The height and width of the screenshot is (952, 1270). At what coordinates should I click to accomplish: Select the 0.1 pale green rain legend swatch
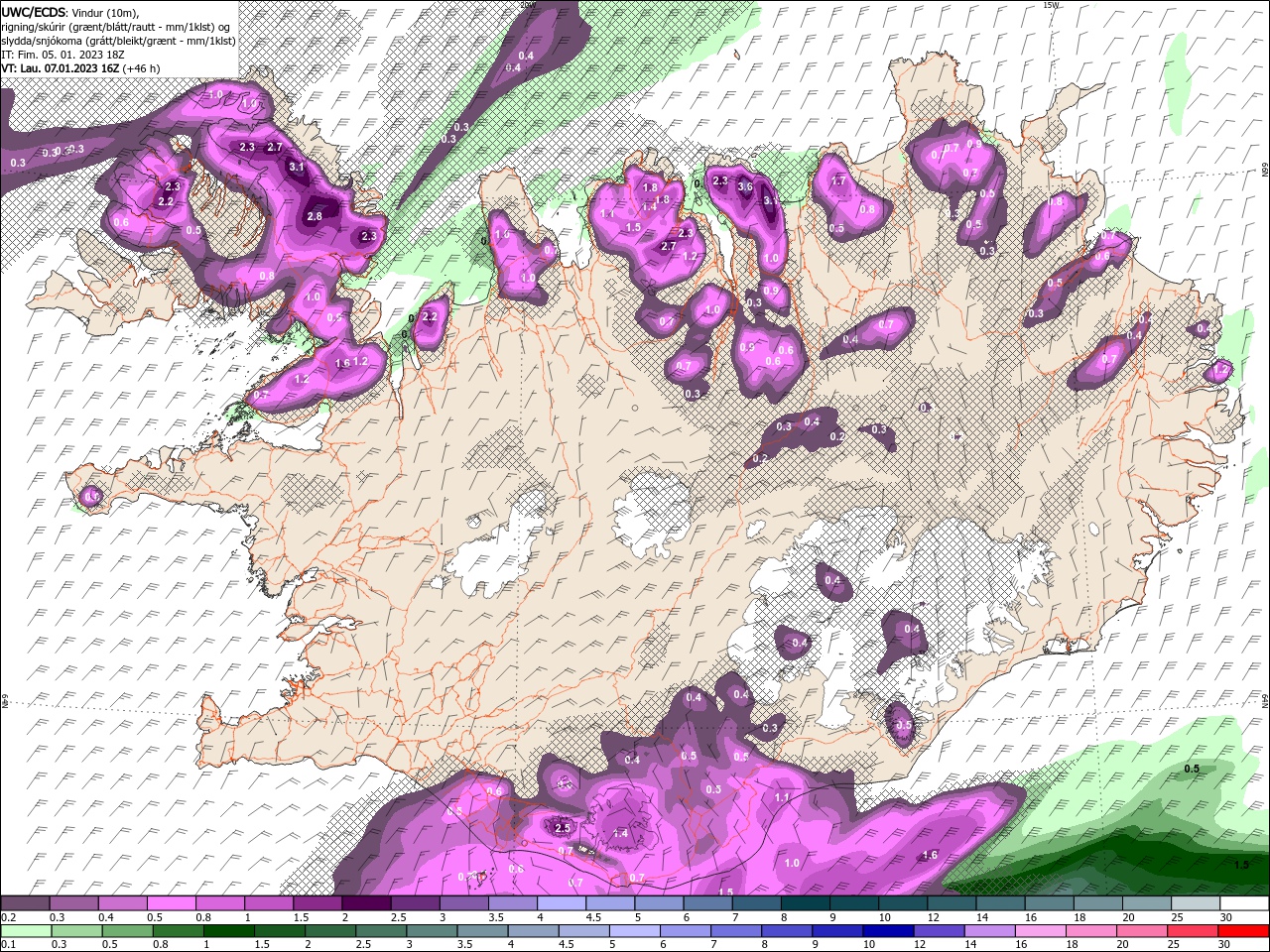pyautogui.click(x=26, y=930)
